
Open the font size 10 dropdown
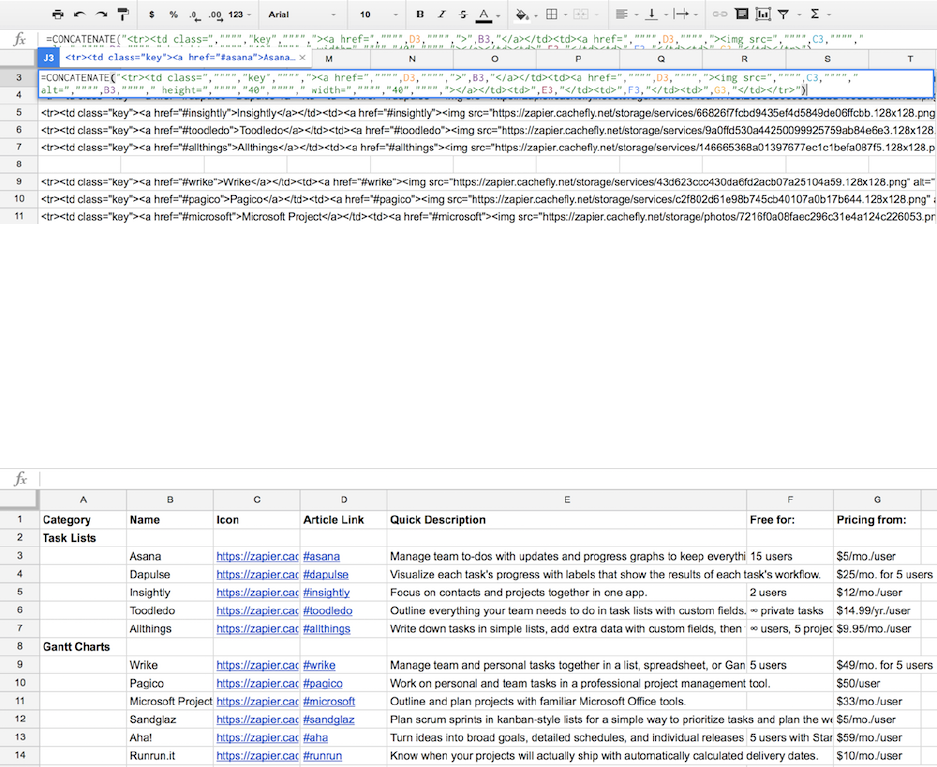point(378,14)
